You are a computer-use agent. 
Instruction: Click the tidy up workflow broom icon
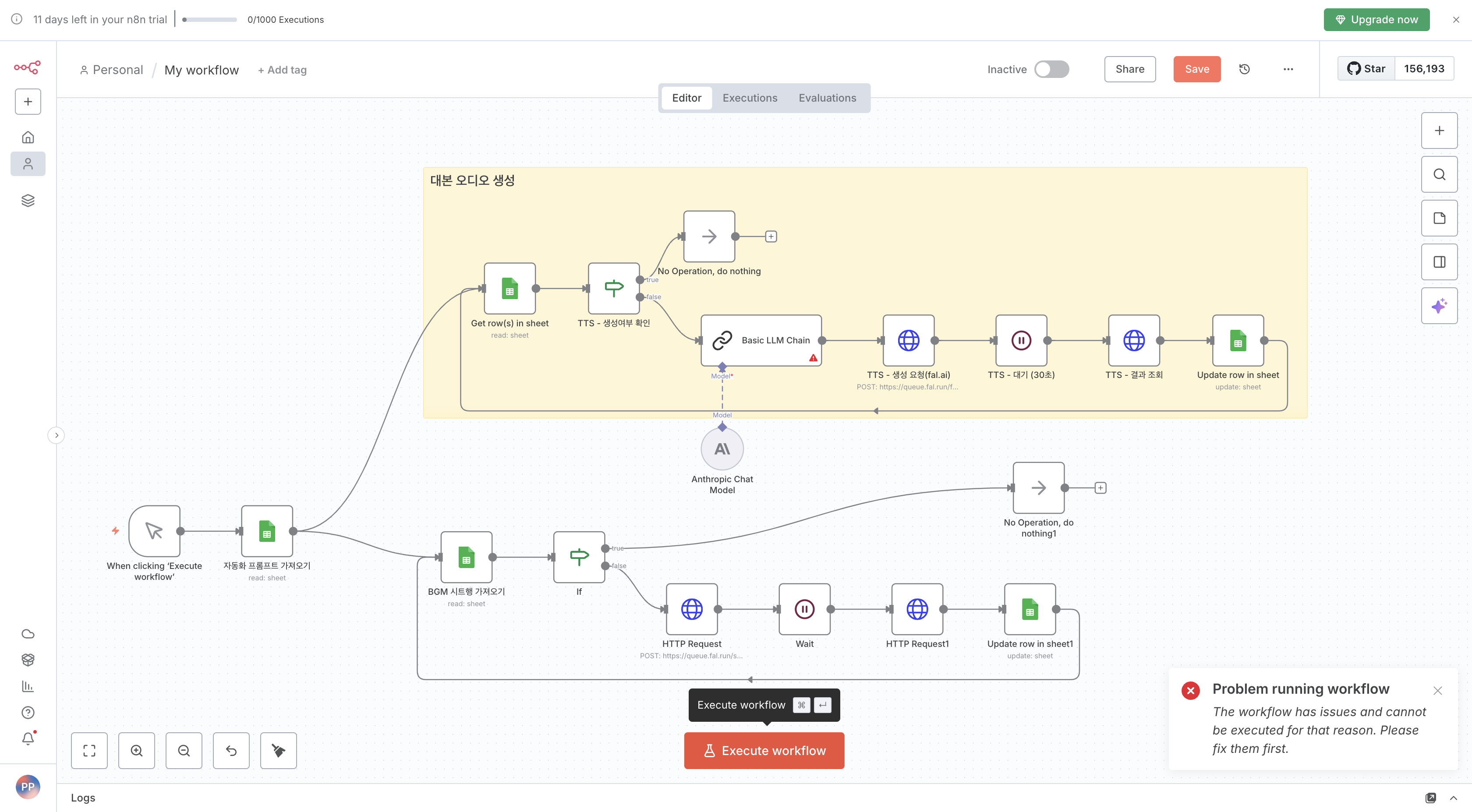(x=278, y=750)
